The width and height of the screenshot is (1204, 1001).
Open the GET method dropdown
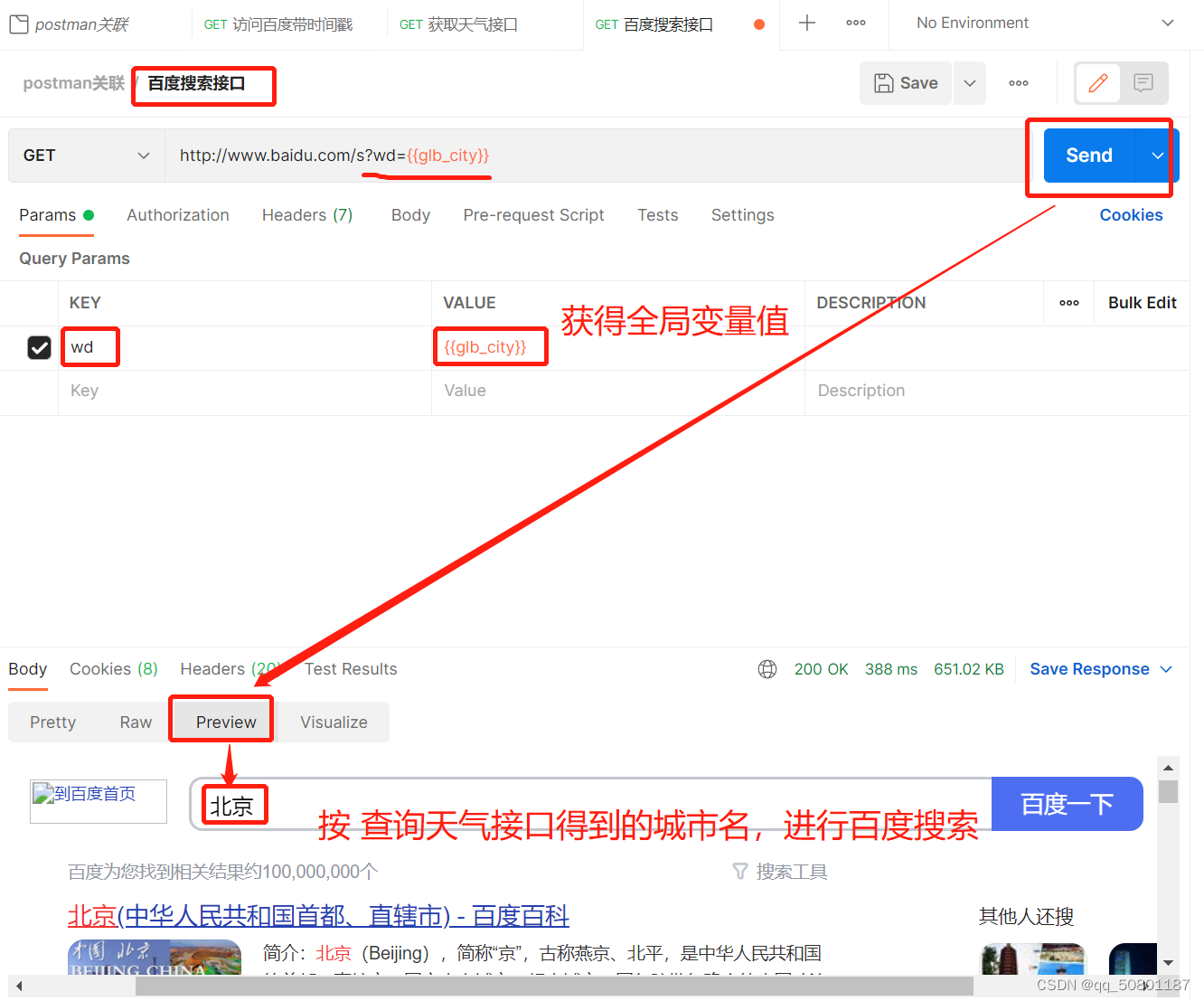(x=86, y=155)
